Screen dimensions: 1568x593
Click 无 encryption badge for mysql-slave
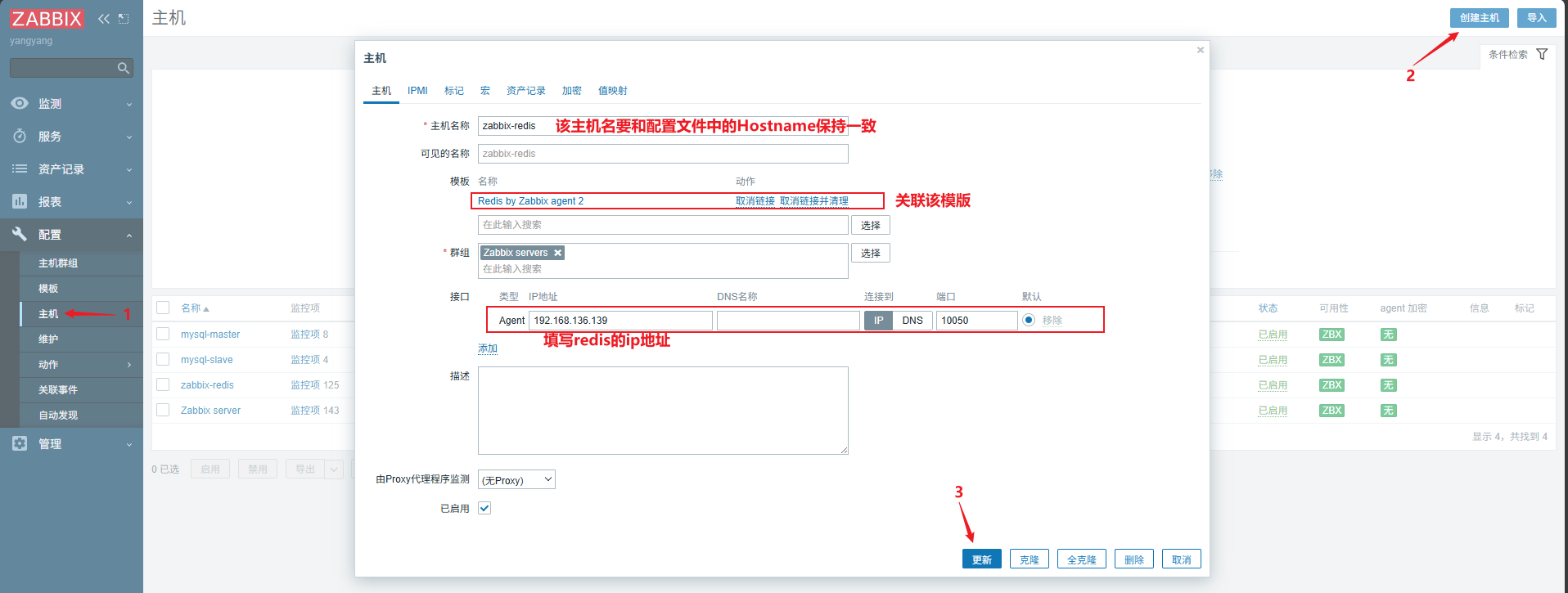pyautogui.click(x=1389, y=360)
